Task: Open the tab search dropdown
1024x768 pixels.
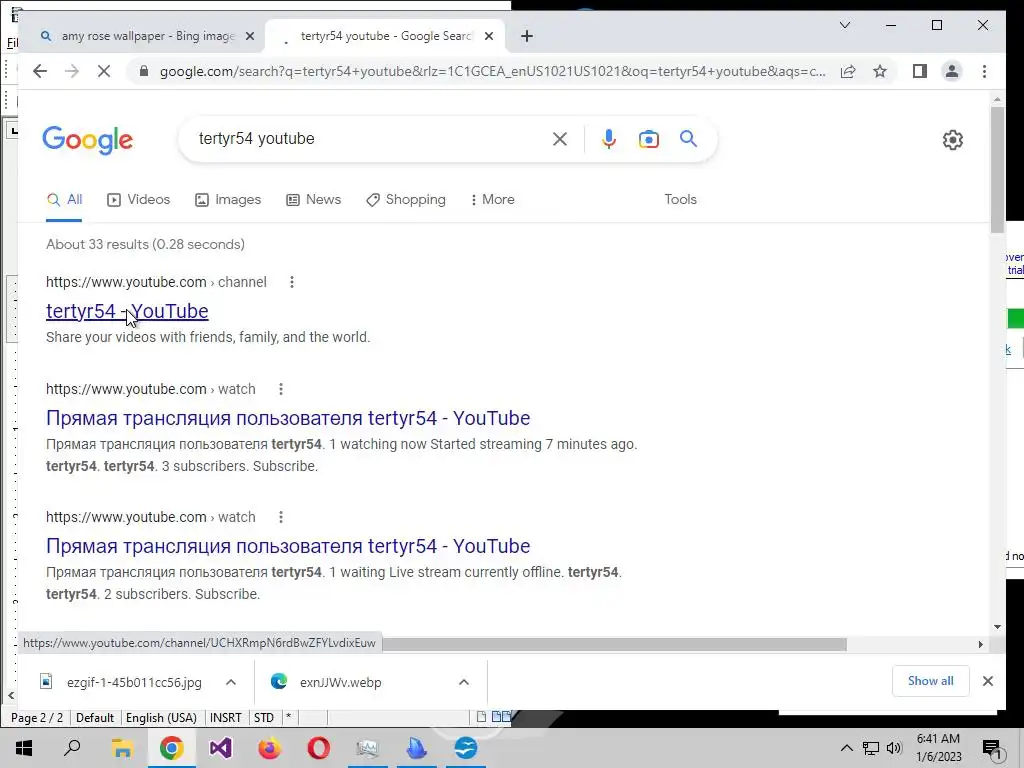Action: pos(844,25)
